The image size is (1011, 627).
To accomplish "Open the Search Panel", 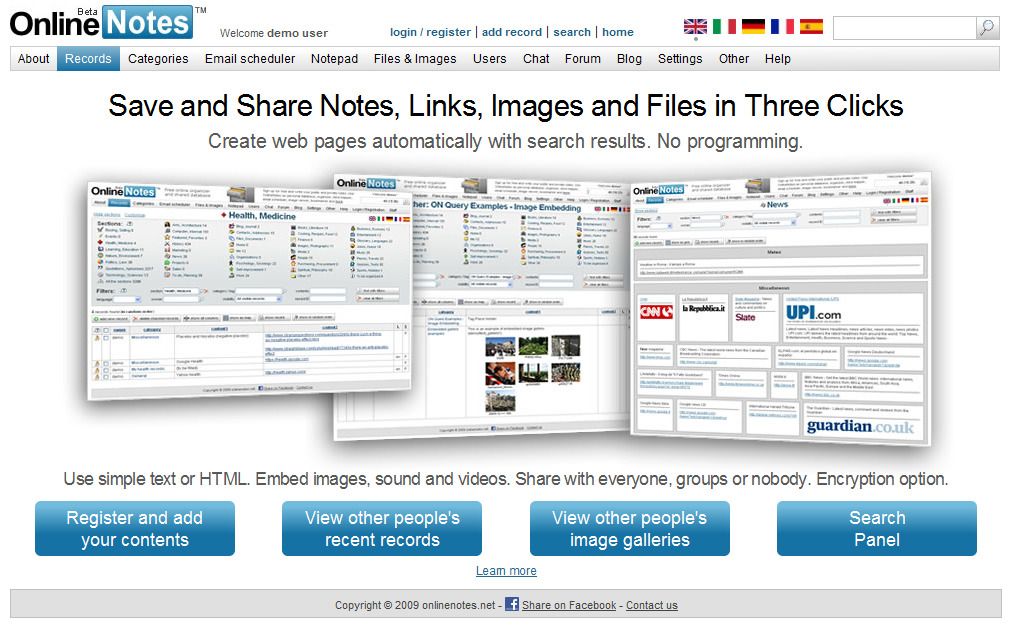I will (x=877, y=528).
